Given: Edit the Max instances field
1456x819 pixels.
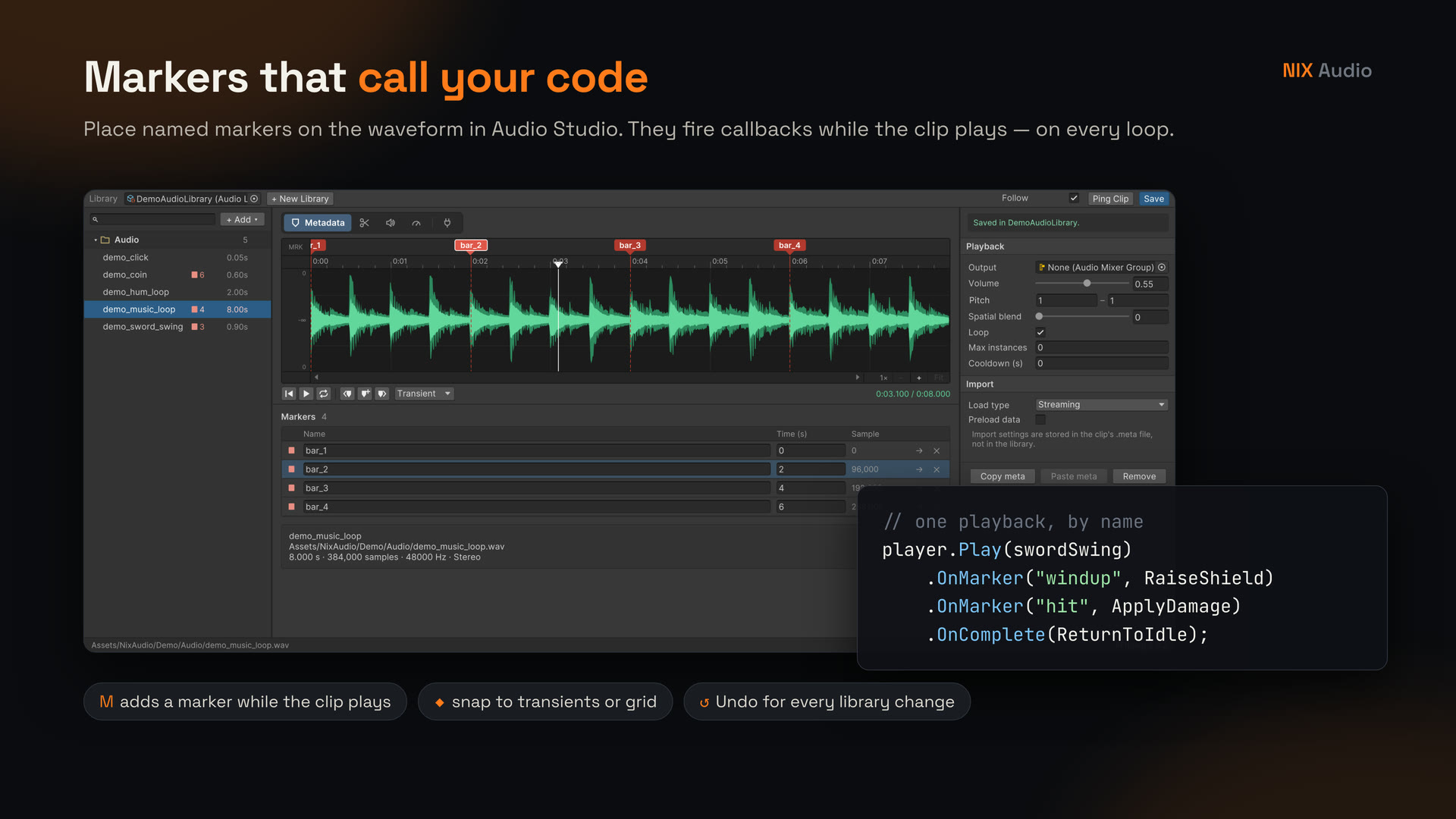Looking at the screenshot, I should click(1101, 347).
